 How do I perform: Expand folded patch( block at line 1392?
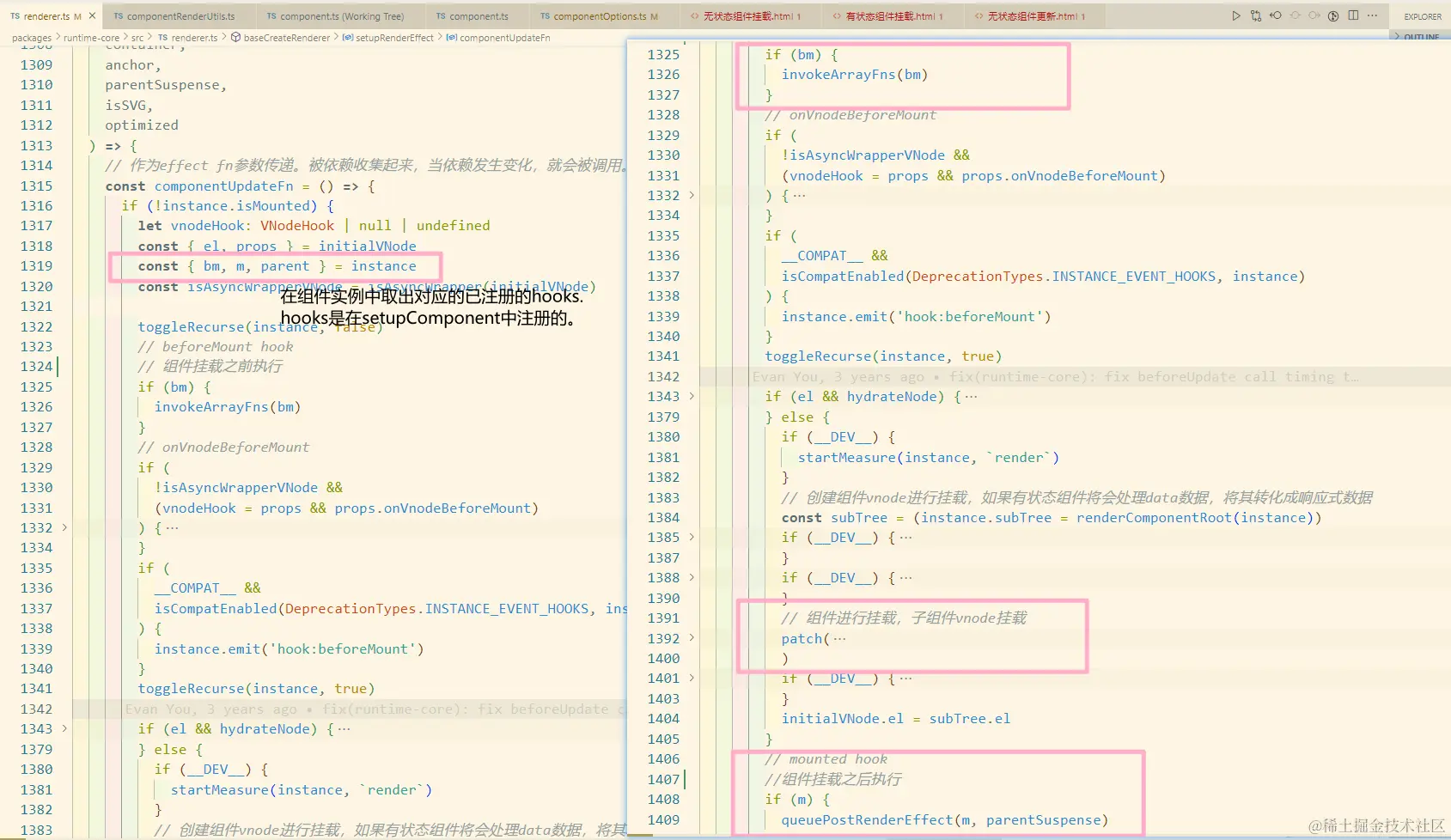(x=692, y=638)
